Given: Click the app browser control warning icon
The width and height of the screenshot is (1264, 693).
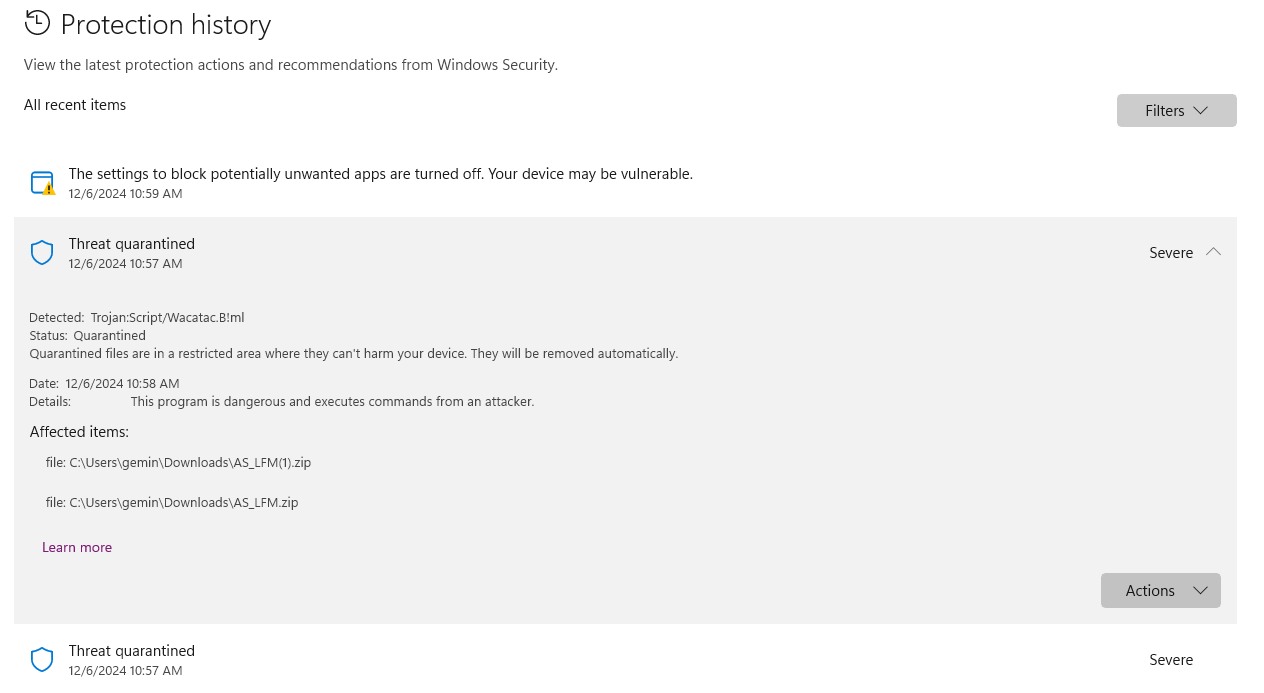Looking at the screenshot, I should pos(42,183).
